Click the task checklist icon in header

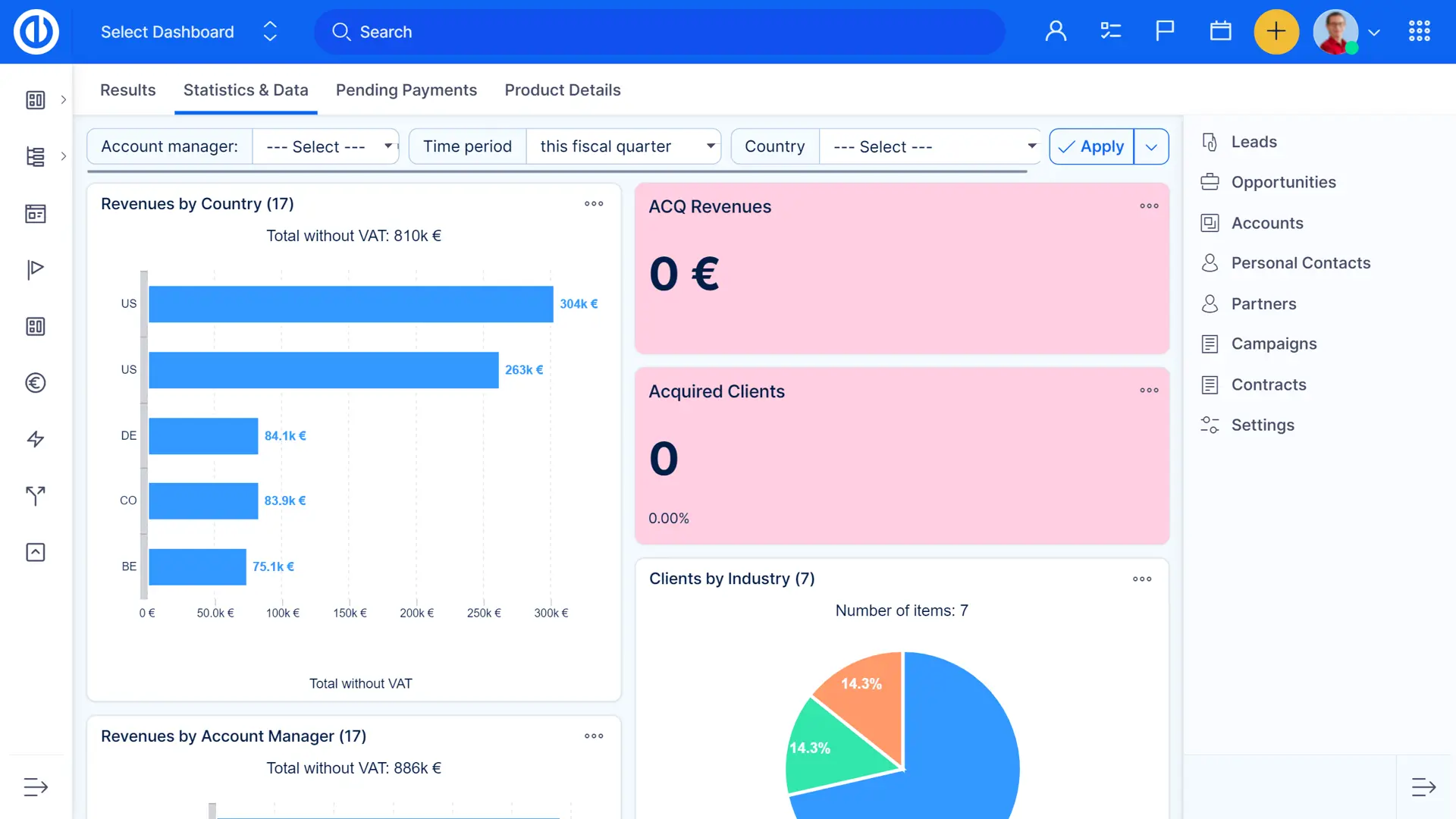(1110, 31)
